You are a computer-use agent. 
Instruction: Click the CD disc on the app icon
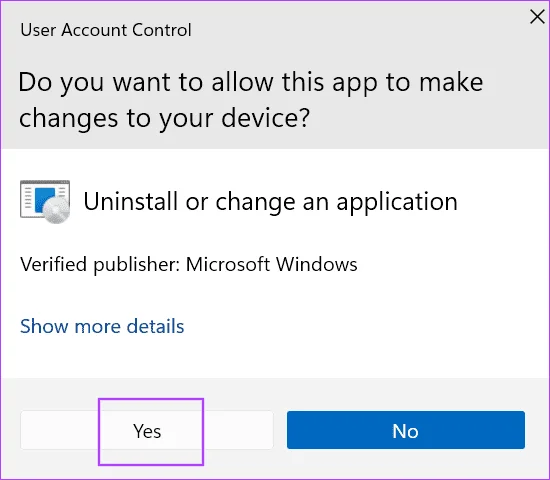click(x=57, y=210)
